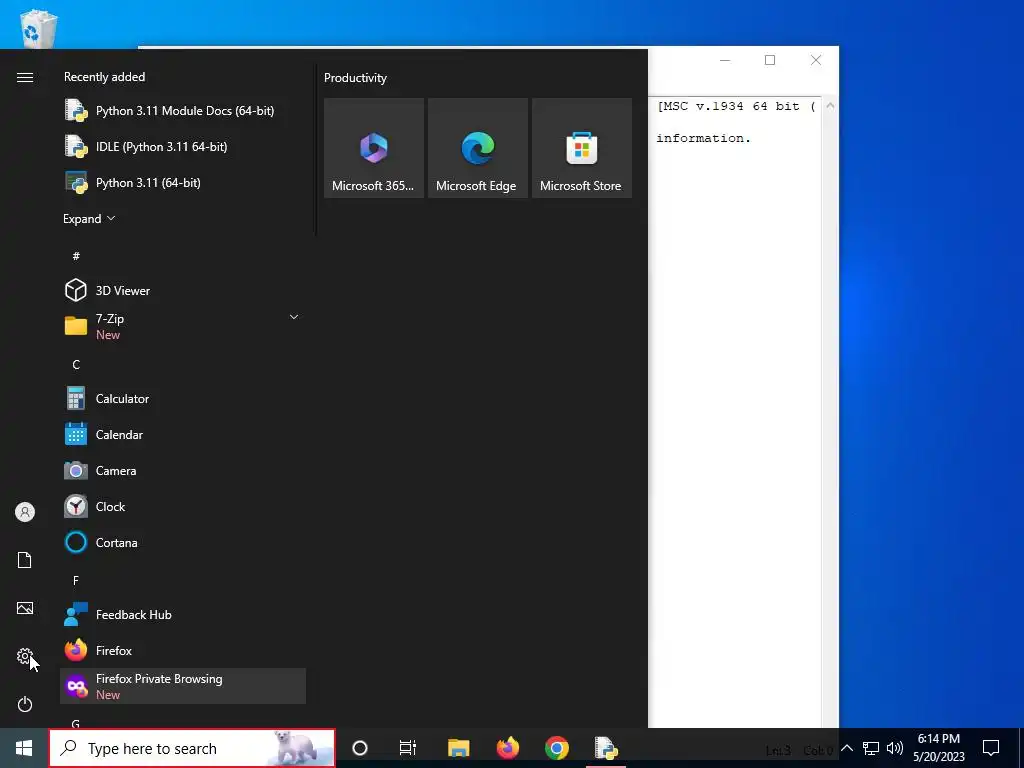Viewport: 1024px width, 768px height.
Task: Launch Firefox from the taskbar
Action: (507, 748)
